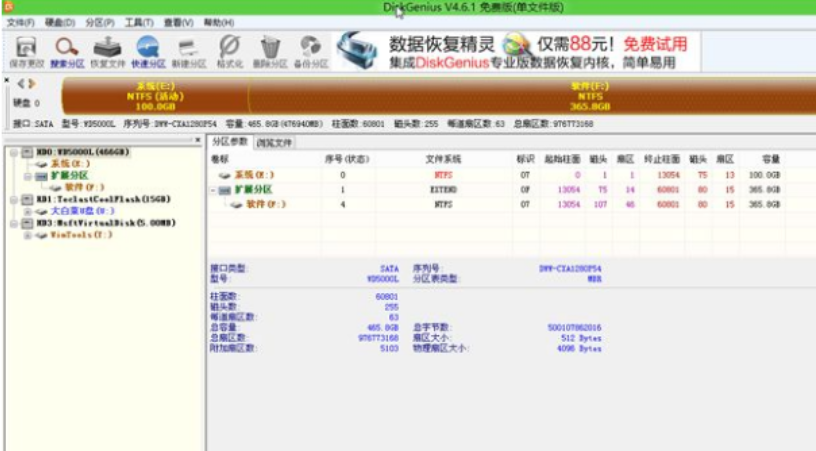
Task: Open the 搜索分区 (Search Partition) tool
Action: (x=67, y=52)
